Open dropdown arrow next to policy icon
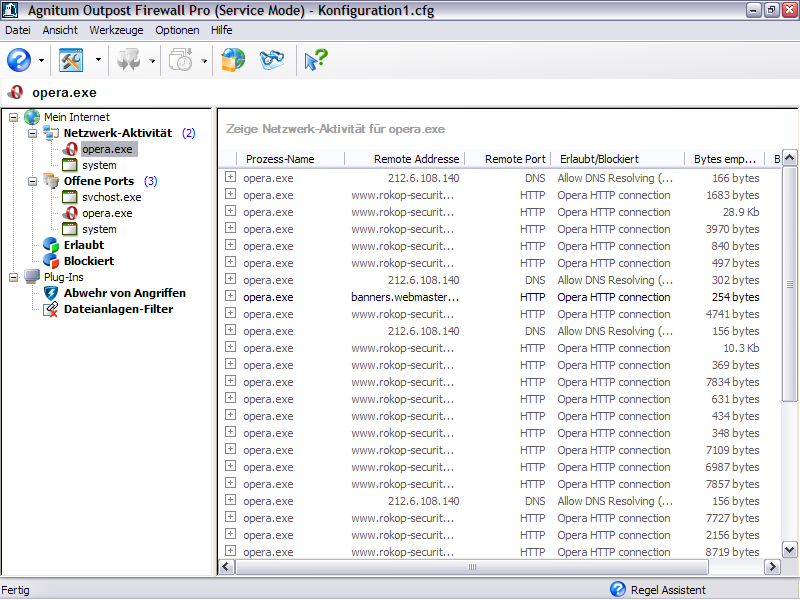Viewport: 800px width, 600px height. click(152, 61)
